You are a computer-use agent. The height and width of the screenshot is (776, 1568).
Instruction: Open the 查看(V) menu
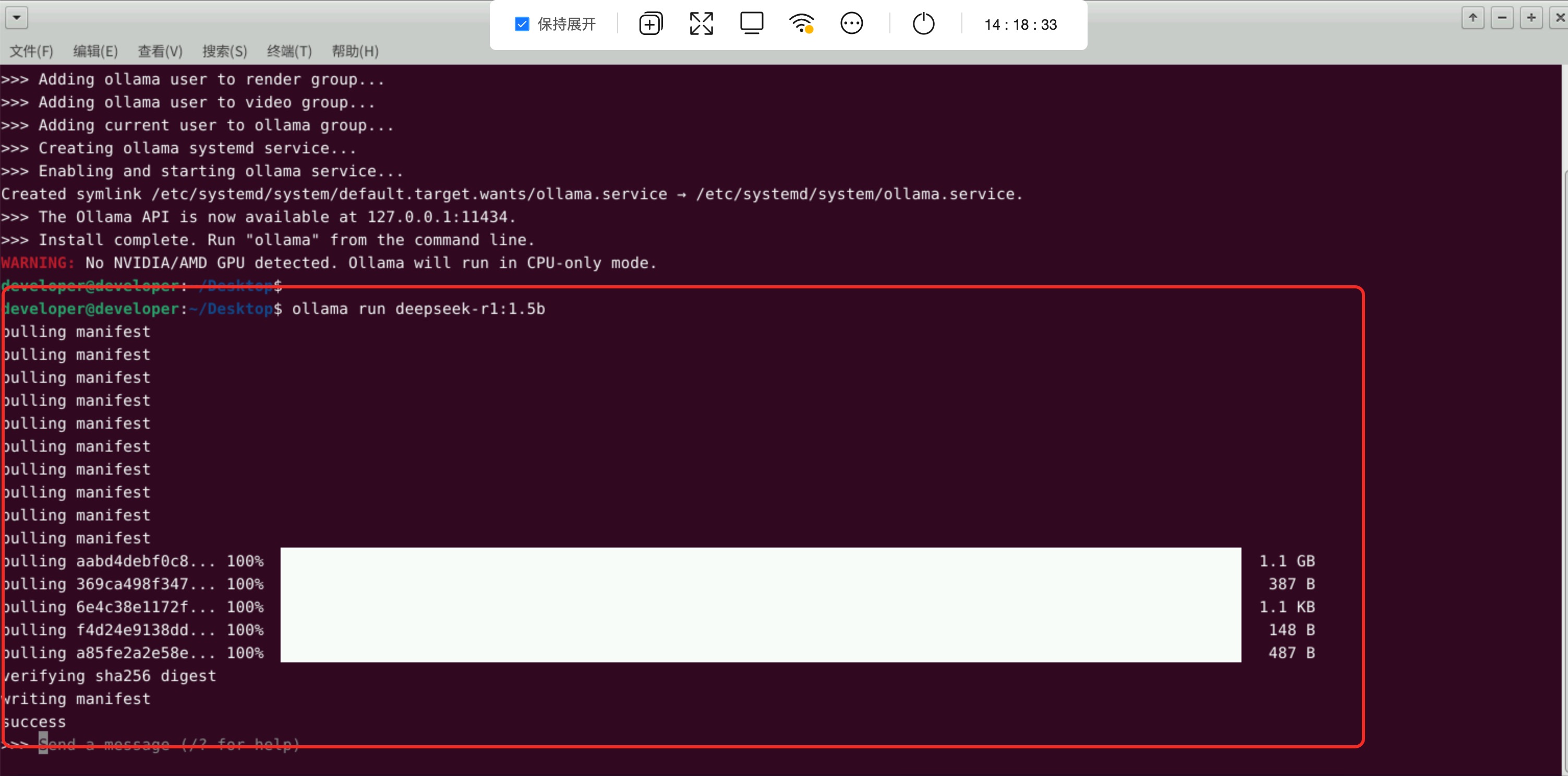[160, 51]
